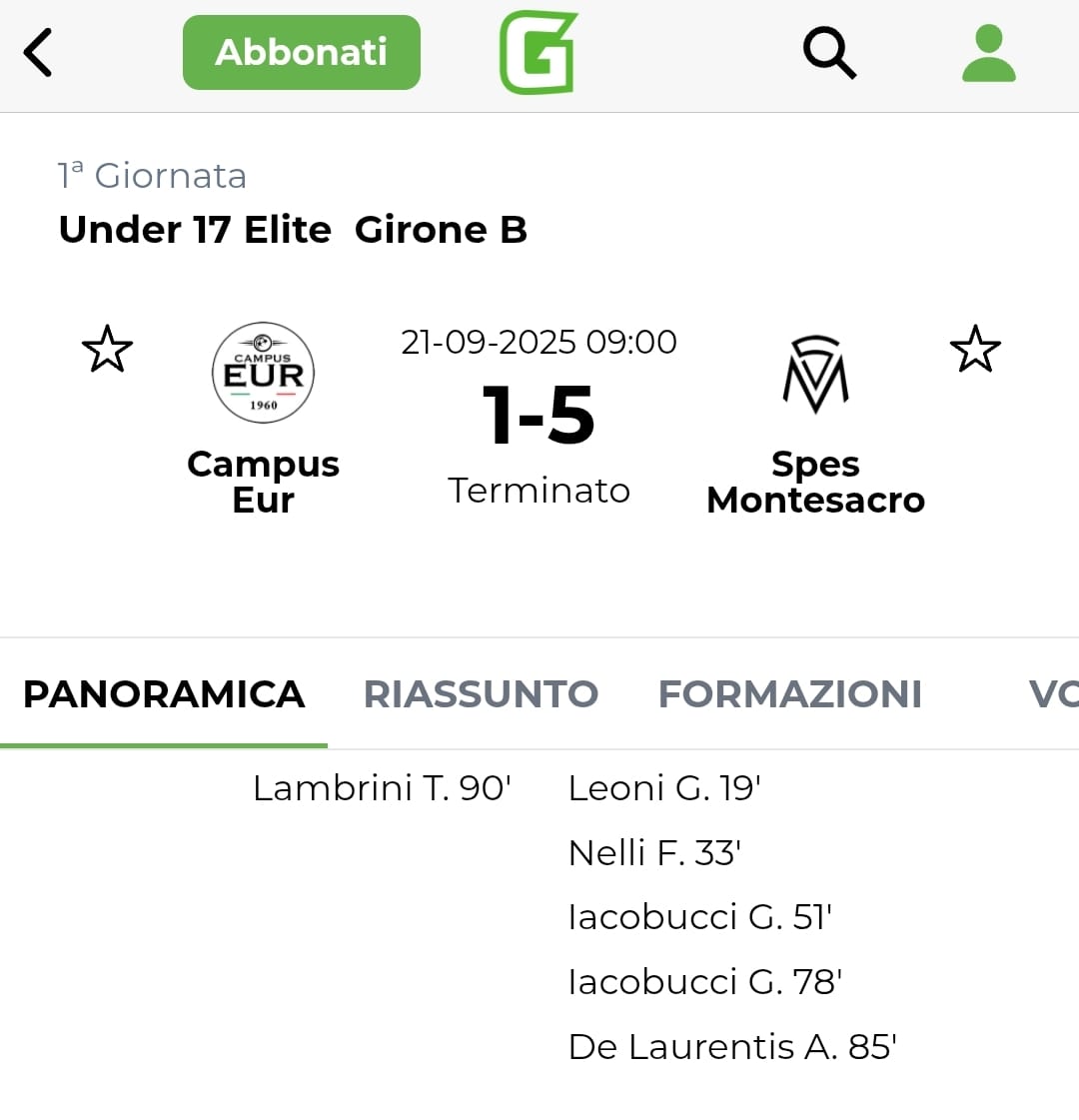Open the user profile icon
Image resolution: width=1079 pixels, height=1120 pixels.
point(988,53)
